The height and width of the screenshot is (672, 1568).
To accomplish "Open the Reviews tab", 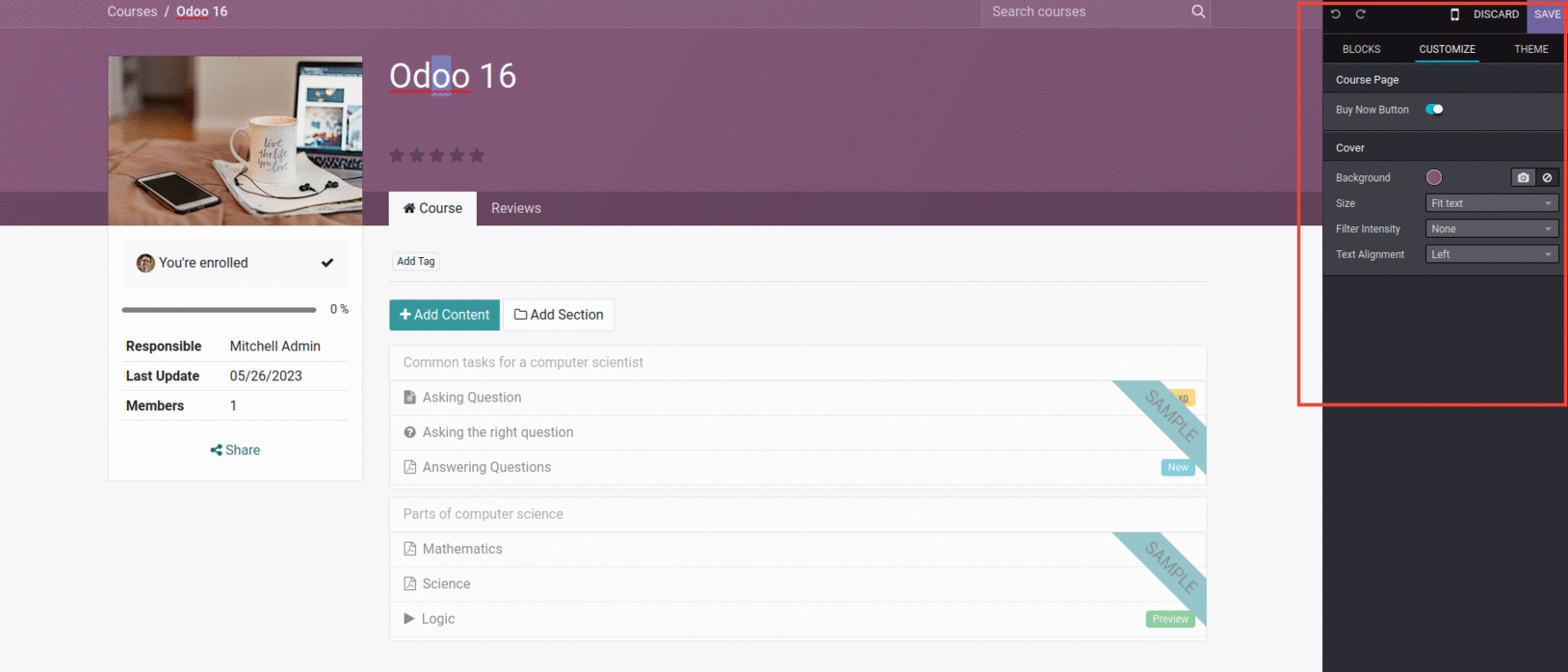I will [516, 208].
